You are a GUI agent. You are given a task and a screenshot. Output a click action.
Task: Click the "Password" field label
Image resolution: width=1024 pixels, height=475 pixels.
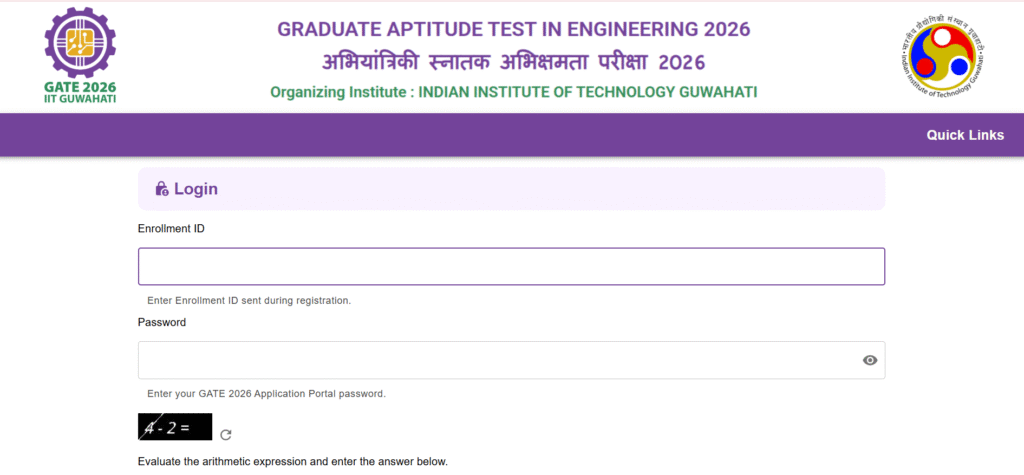162,322
